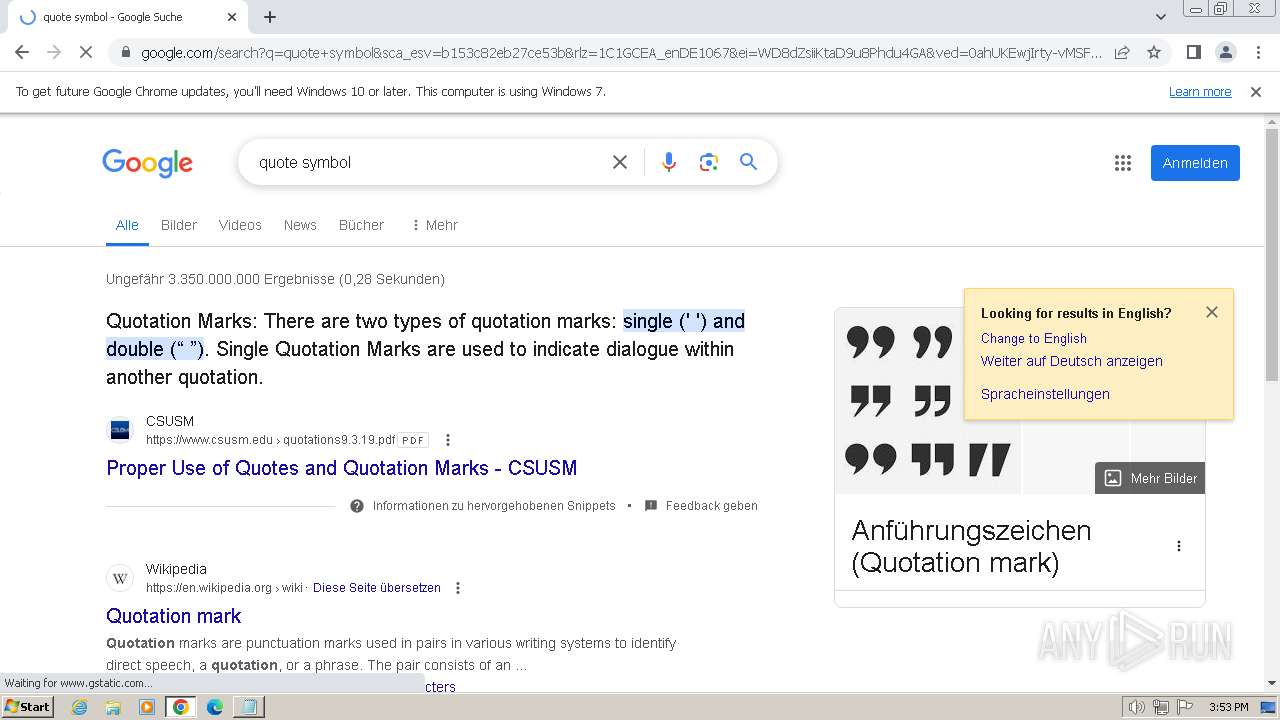The image size is (1280, 720).
Task: Dismiss the Chrome update notification bar
Action: (1256, 92)
